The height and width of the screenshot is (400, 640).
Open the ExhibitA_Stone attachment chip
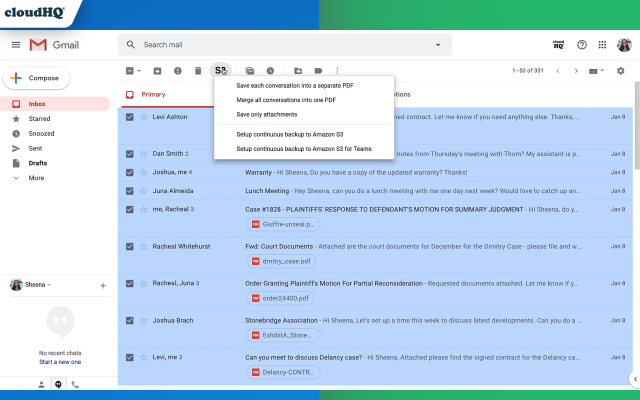(283, 336)
